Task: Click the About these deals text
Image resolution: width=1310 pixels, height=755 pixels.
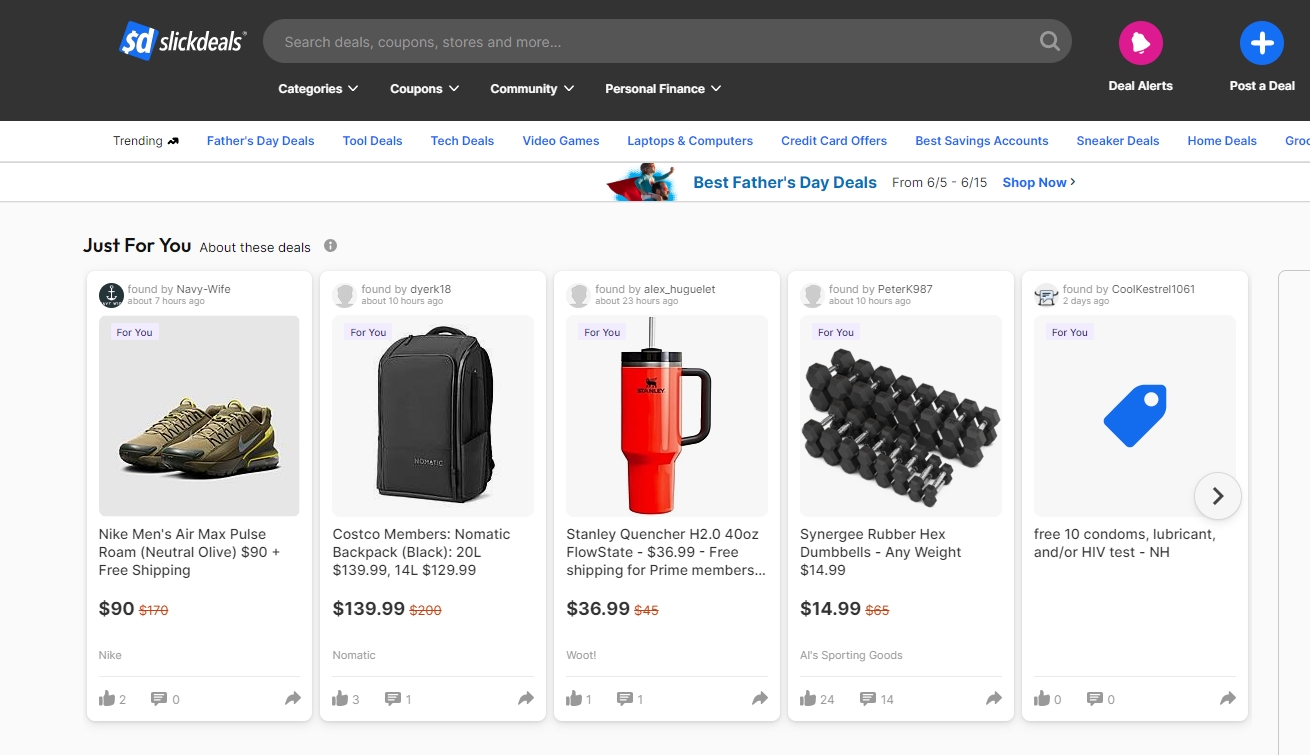Action: tap(255, 247)
